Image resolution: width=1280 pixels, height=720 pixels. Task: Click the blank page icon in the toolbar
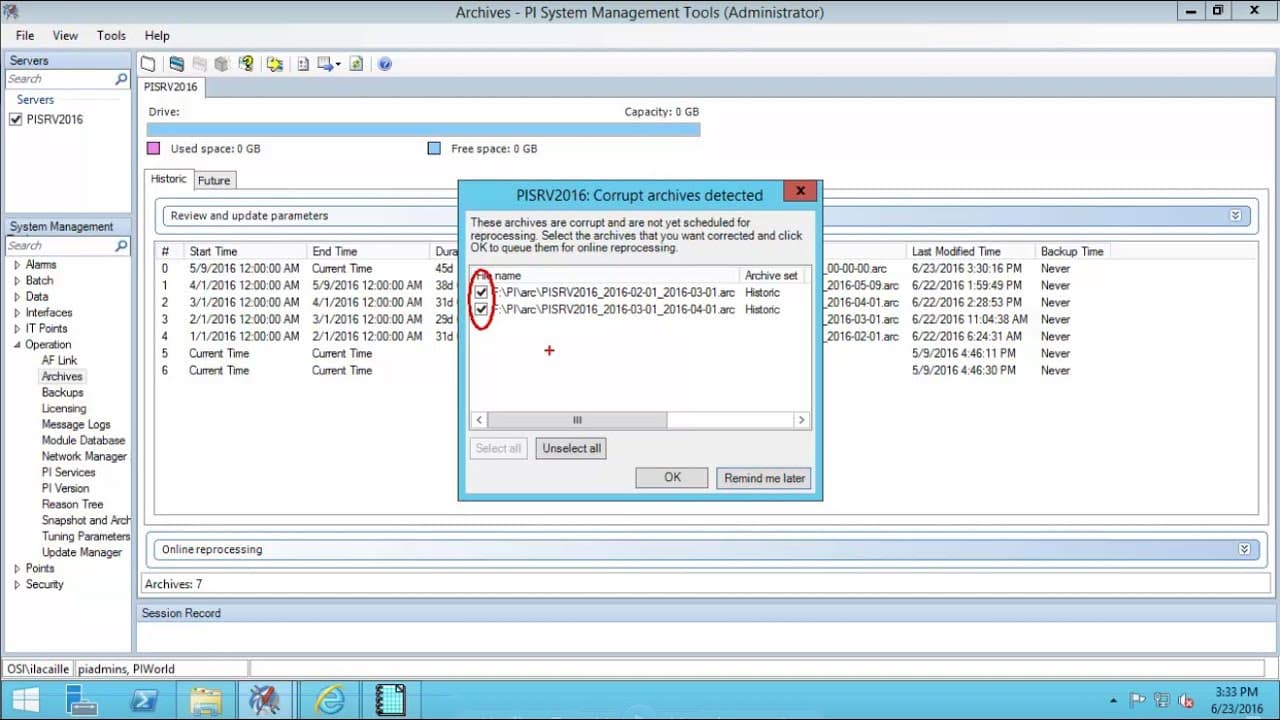click(x=148, y=64)
